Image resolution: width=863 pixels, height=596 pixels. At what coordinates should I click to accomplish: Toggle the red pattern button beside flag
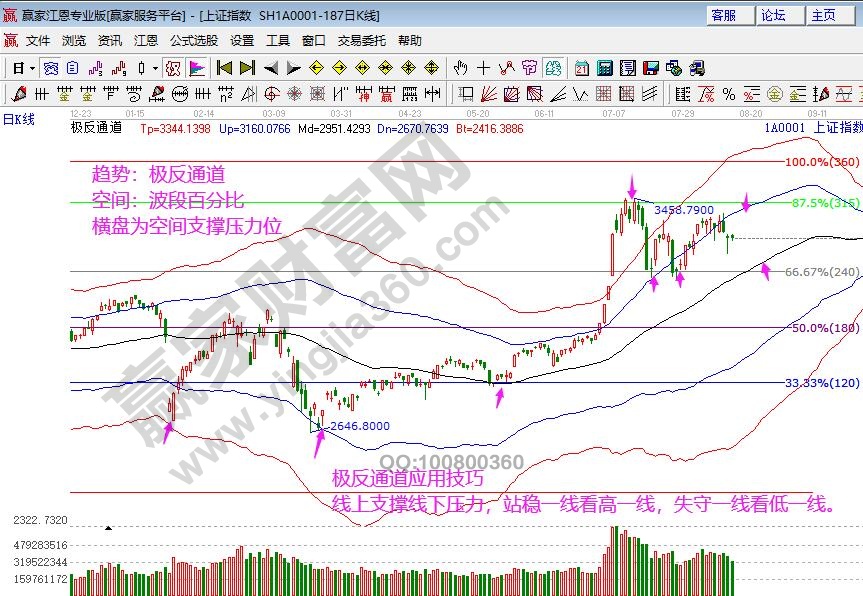tap(172, 68)
